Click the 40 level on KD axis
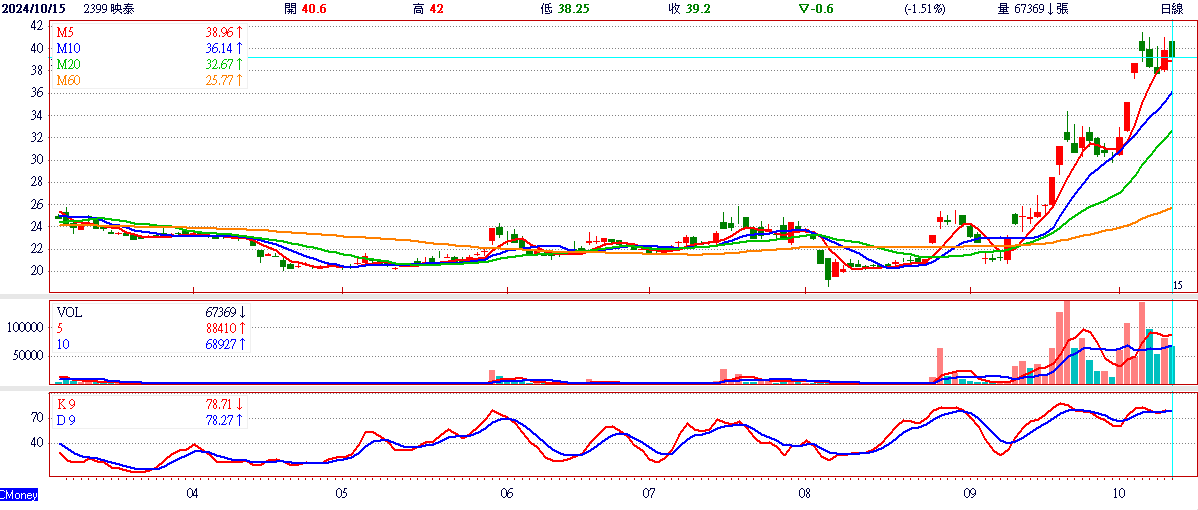Image resolution: width=1198 pixels, height=510 pixels. click(36, 443)
